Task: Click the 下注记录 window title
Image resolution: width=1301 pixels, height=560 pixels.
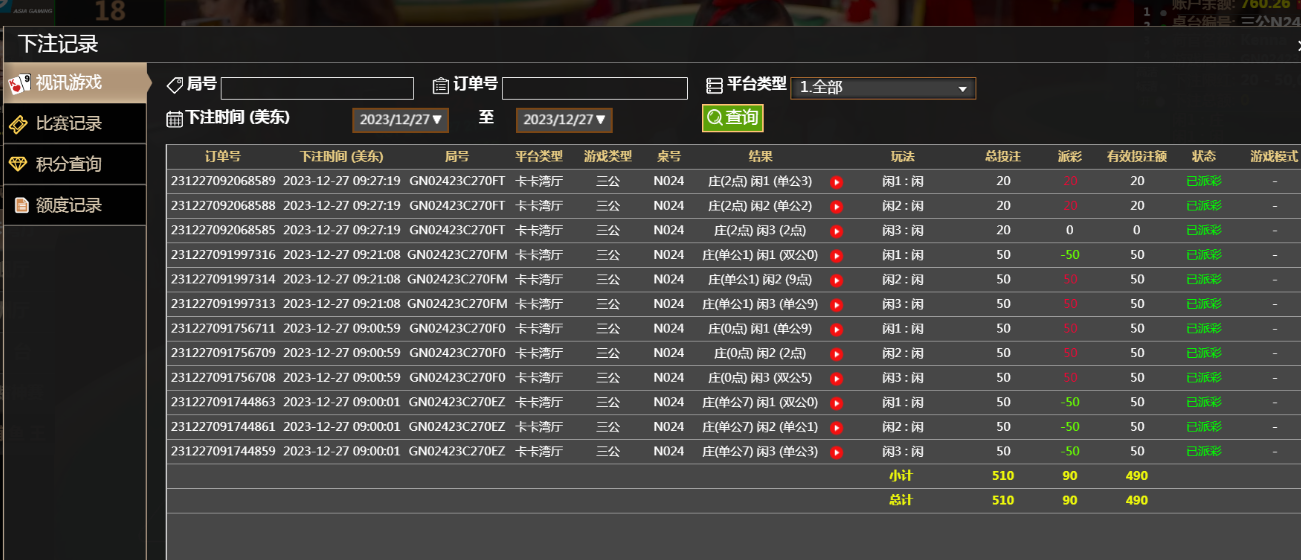Action: [58, 44]
